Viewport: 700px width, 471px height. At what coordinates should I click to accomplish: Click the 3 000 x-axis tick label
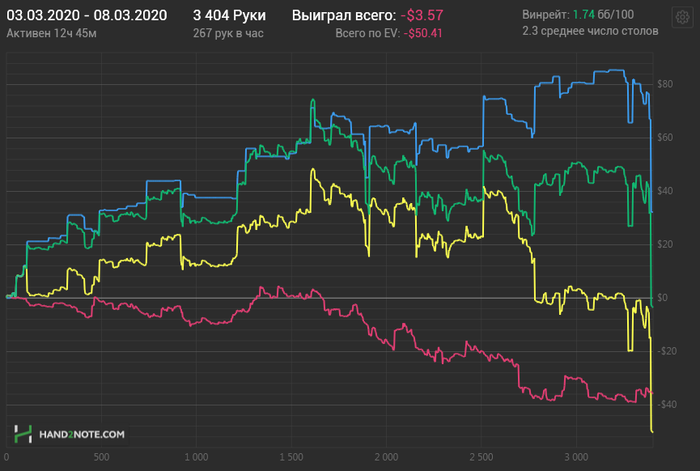576,457
